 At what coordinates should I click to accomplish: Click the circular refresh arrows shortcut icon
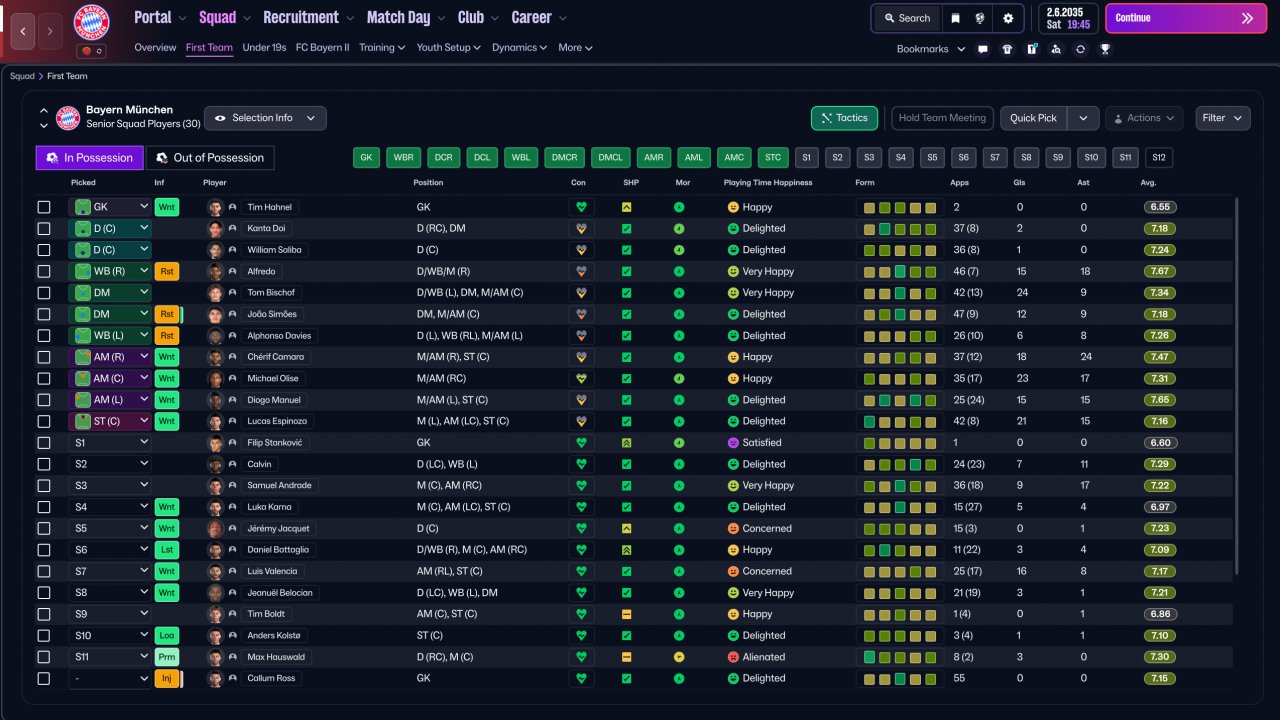pyautogui.click(x=1081, y=49)
